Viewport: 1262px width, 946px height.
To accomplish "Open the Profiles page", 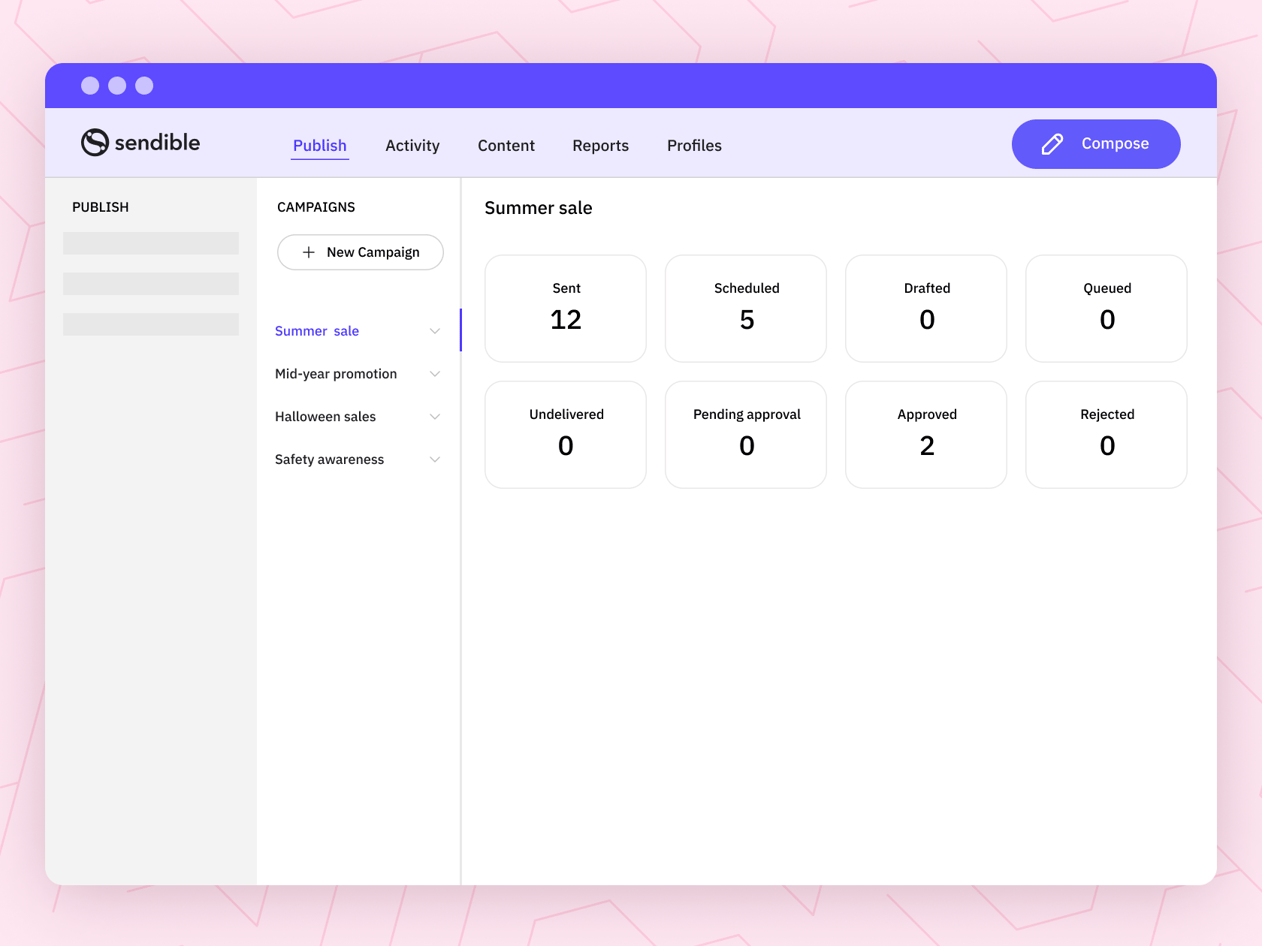I will (694, 145).
